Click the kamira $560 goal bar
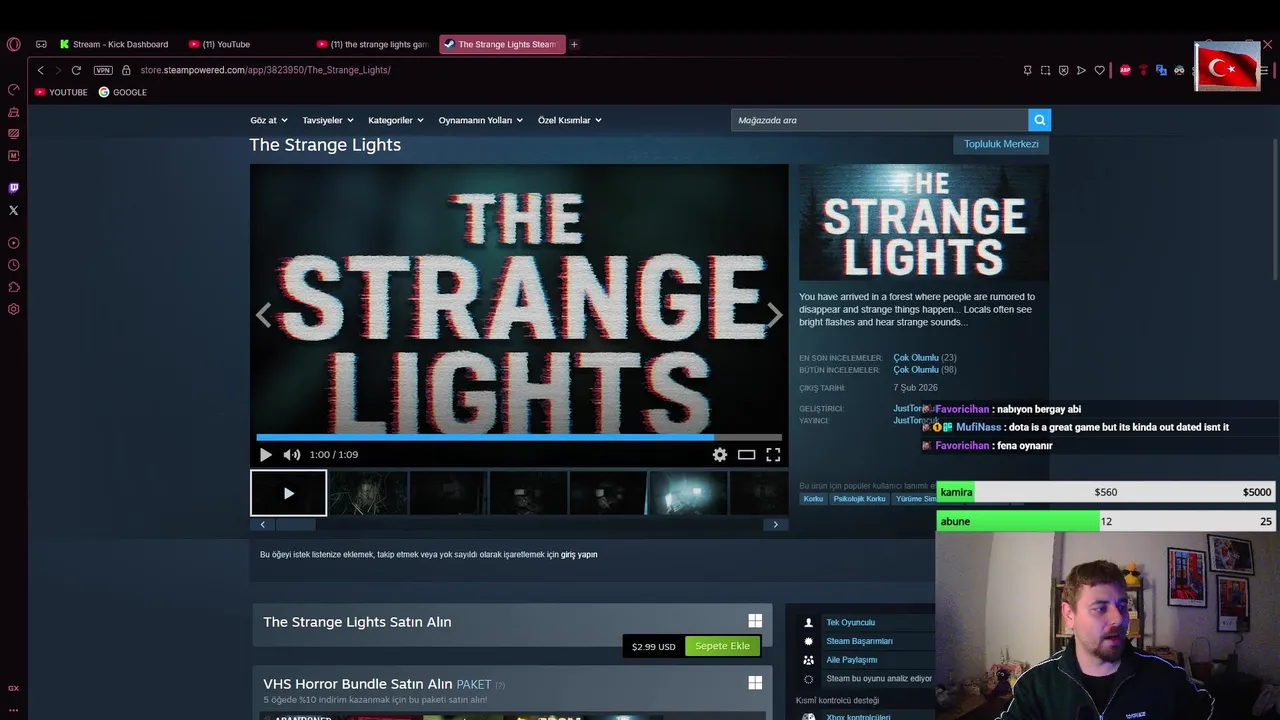 pos(1106,492)
